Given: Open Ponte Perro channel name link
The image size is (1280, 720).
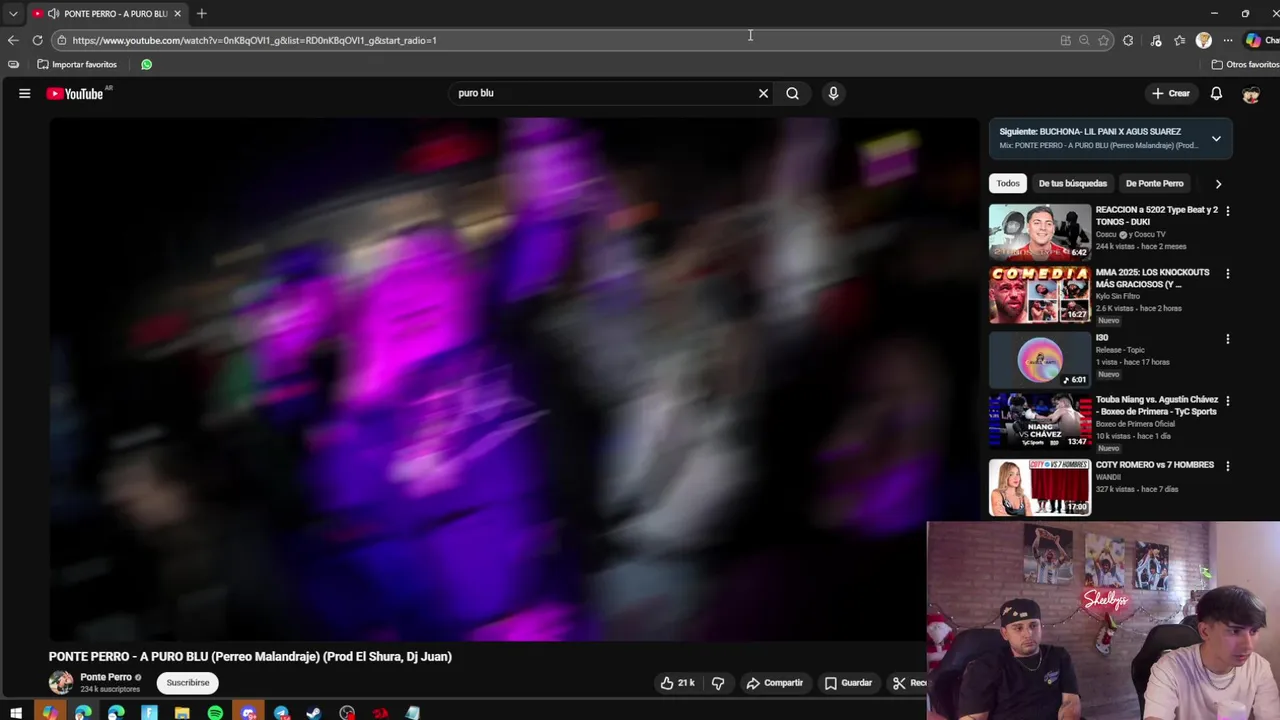Looking at the screenshot, I should click(106, 677).
